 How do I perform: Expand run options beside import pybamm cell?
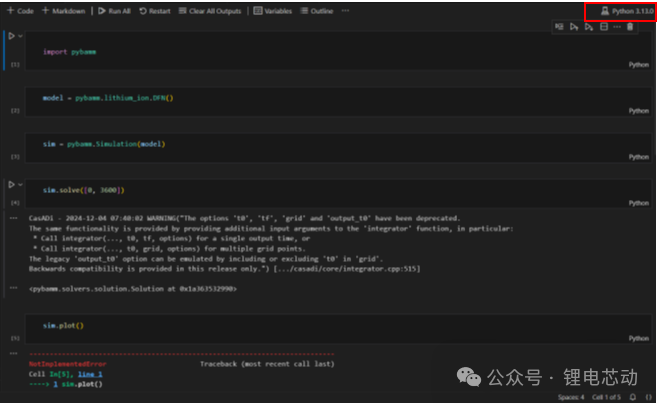[20, 36]
